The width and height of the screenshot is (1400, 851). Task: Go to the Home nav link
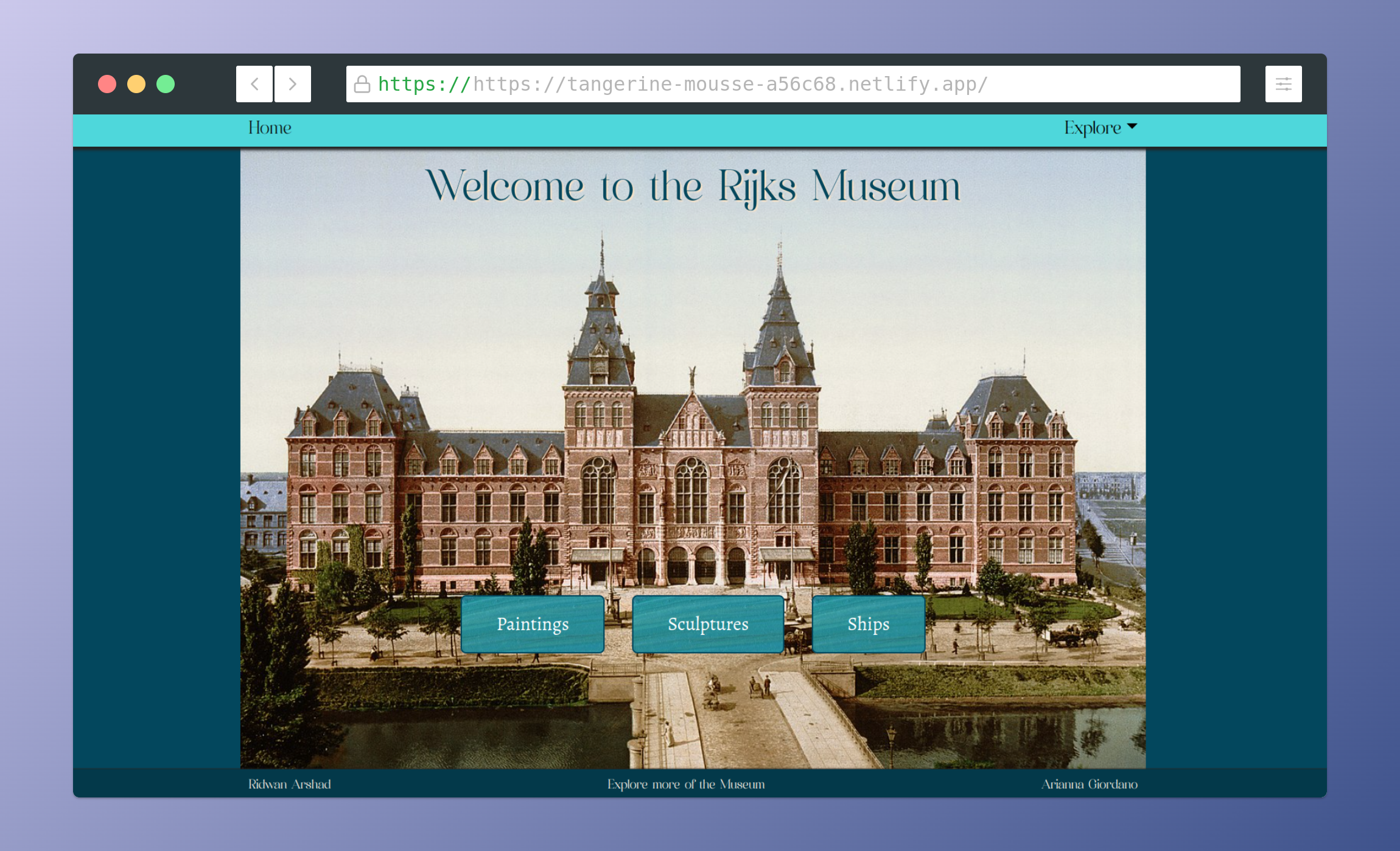pyautogui.click(x=270, y=128)
